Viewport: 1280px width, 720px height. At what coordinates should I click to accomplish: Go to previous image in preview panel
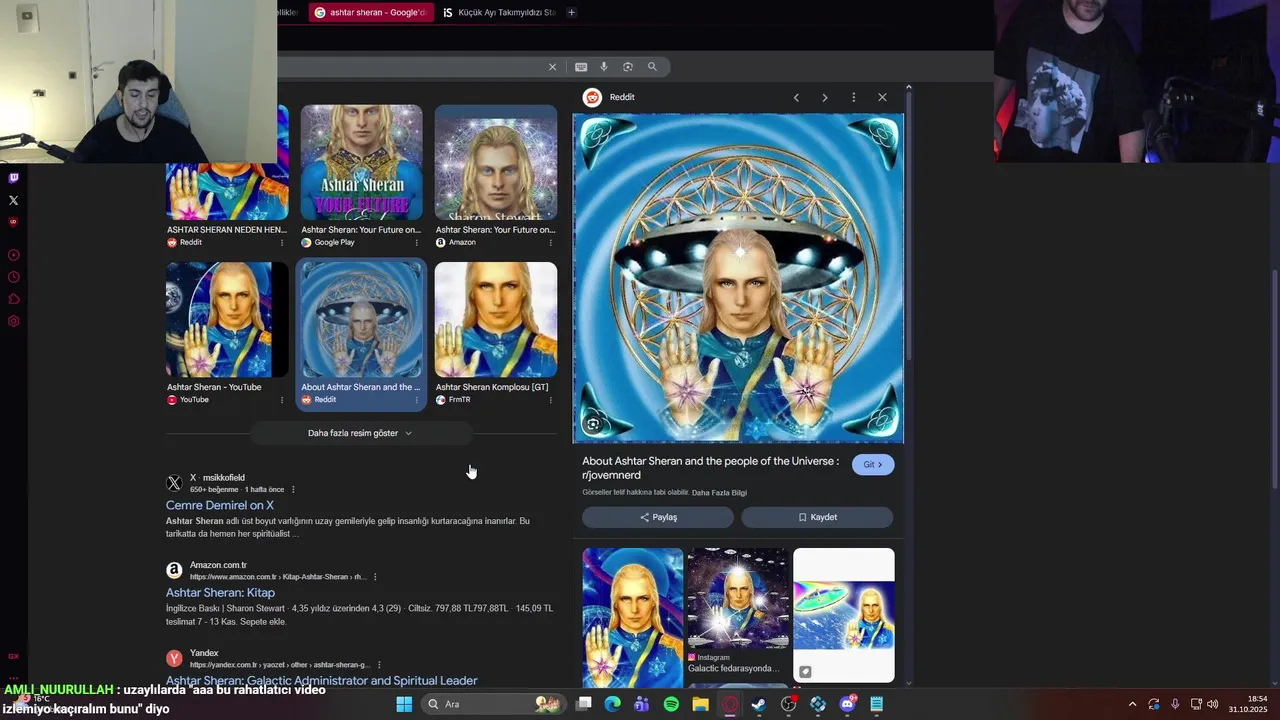[796, 97]
